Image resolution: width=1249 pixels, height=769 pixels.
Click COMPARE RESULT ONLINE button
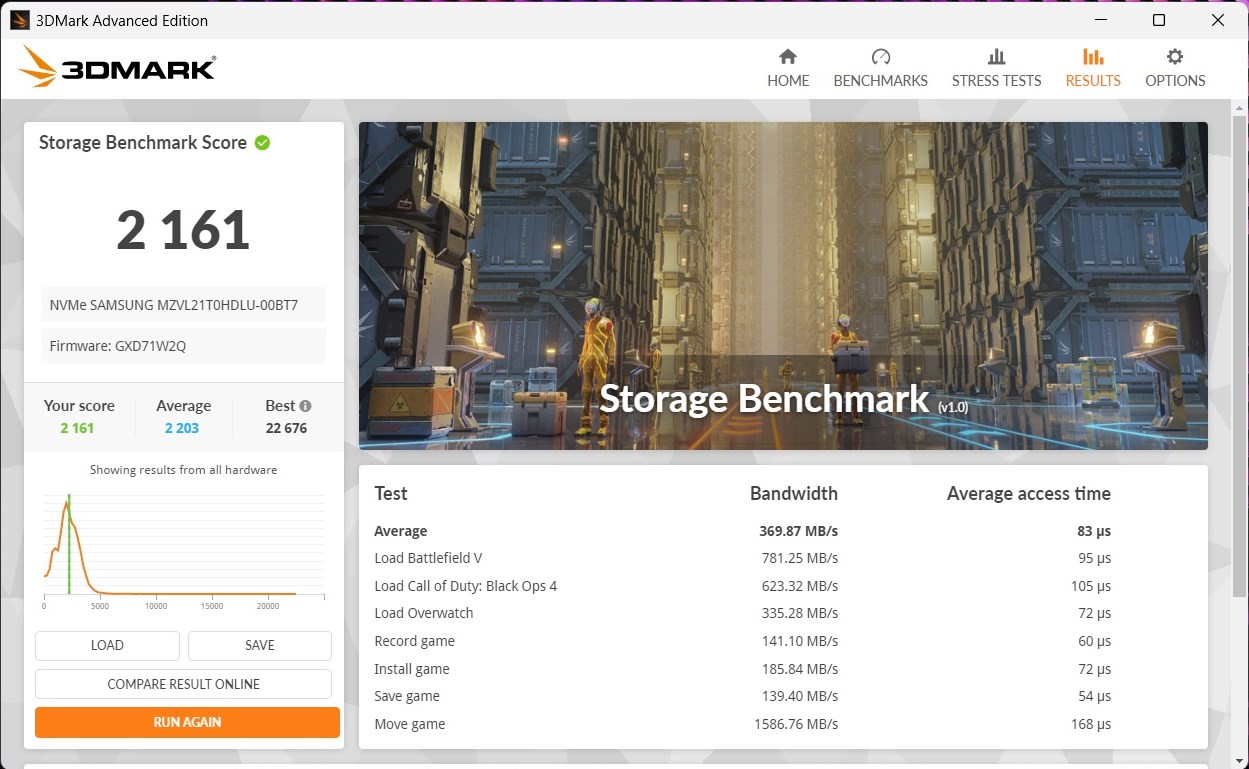(184, 684)
